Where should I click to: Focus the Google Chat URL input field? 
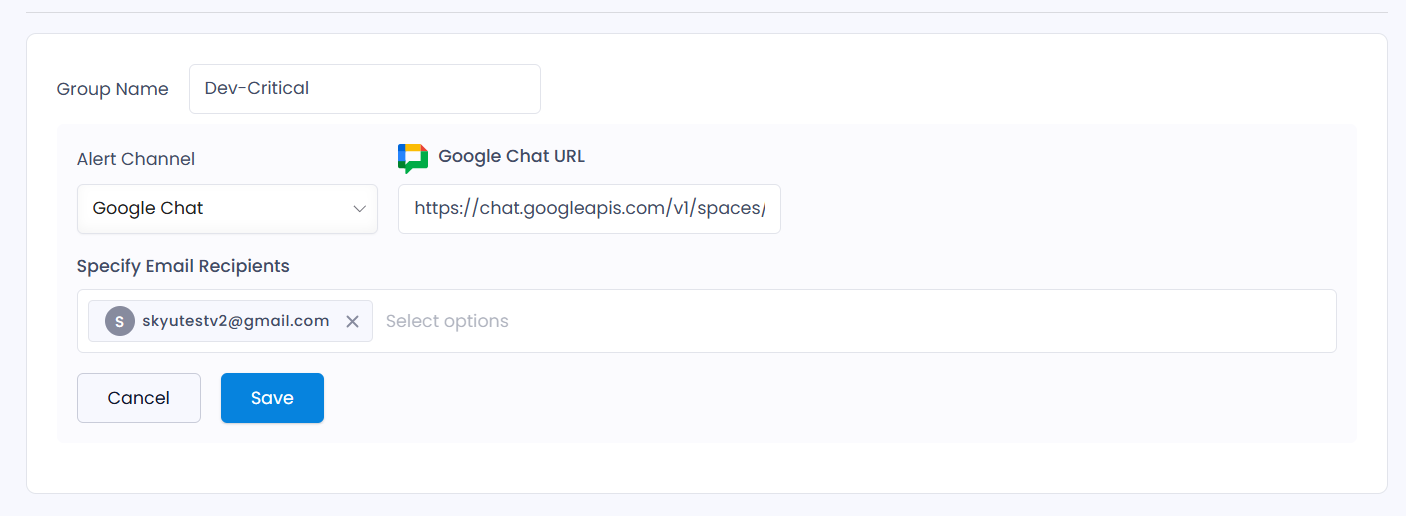click(589, 209)
